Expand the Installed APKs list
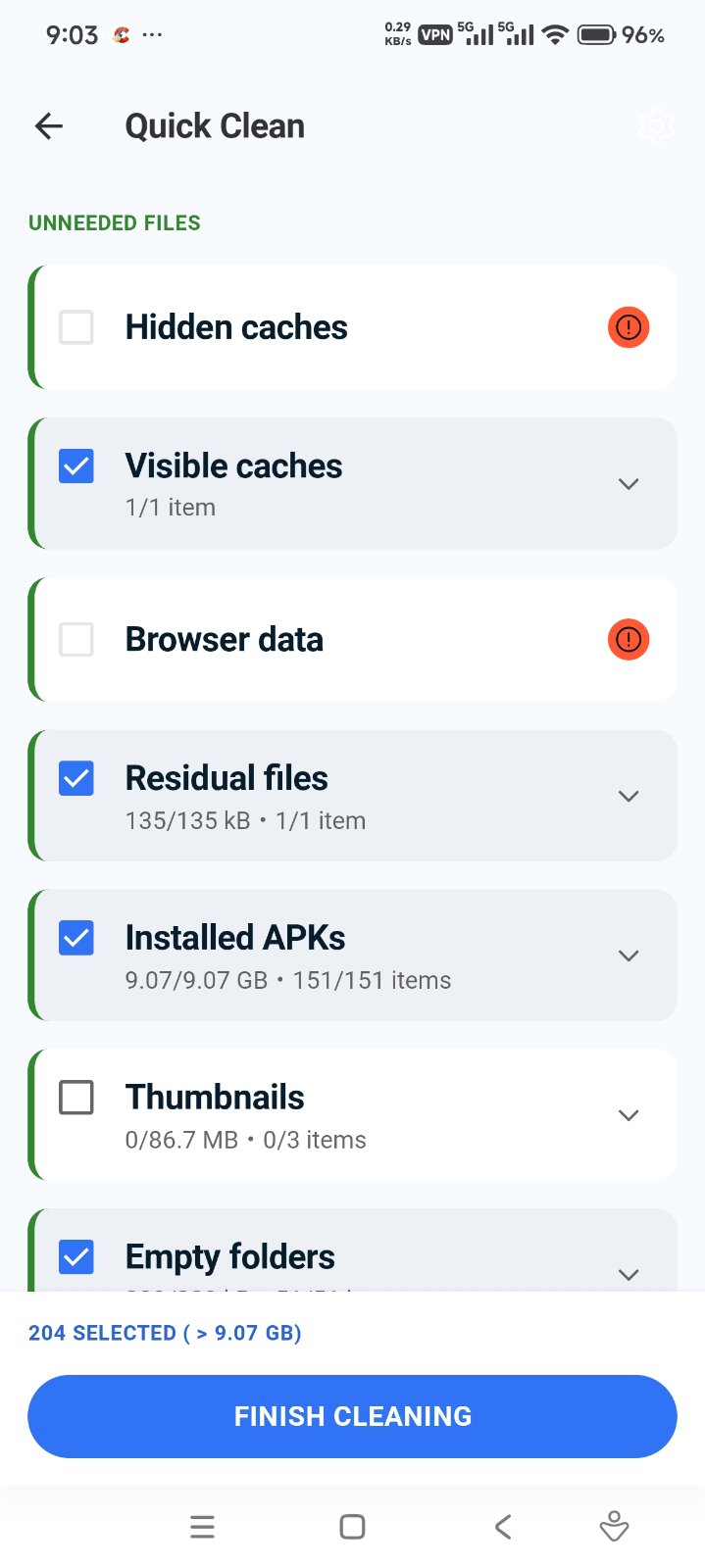Screen dimensions: 705x1568 click(629, 955)
